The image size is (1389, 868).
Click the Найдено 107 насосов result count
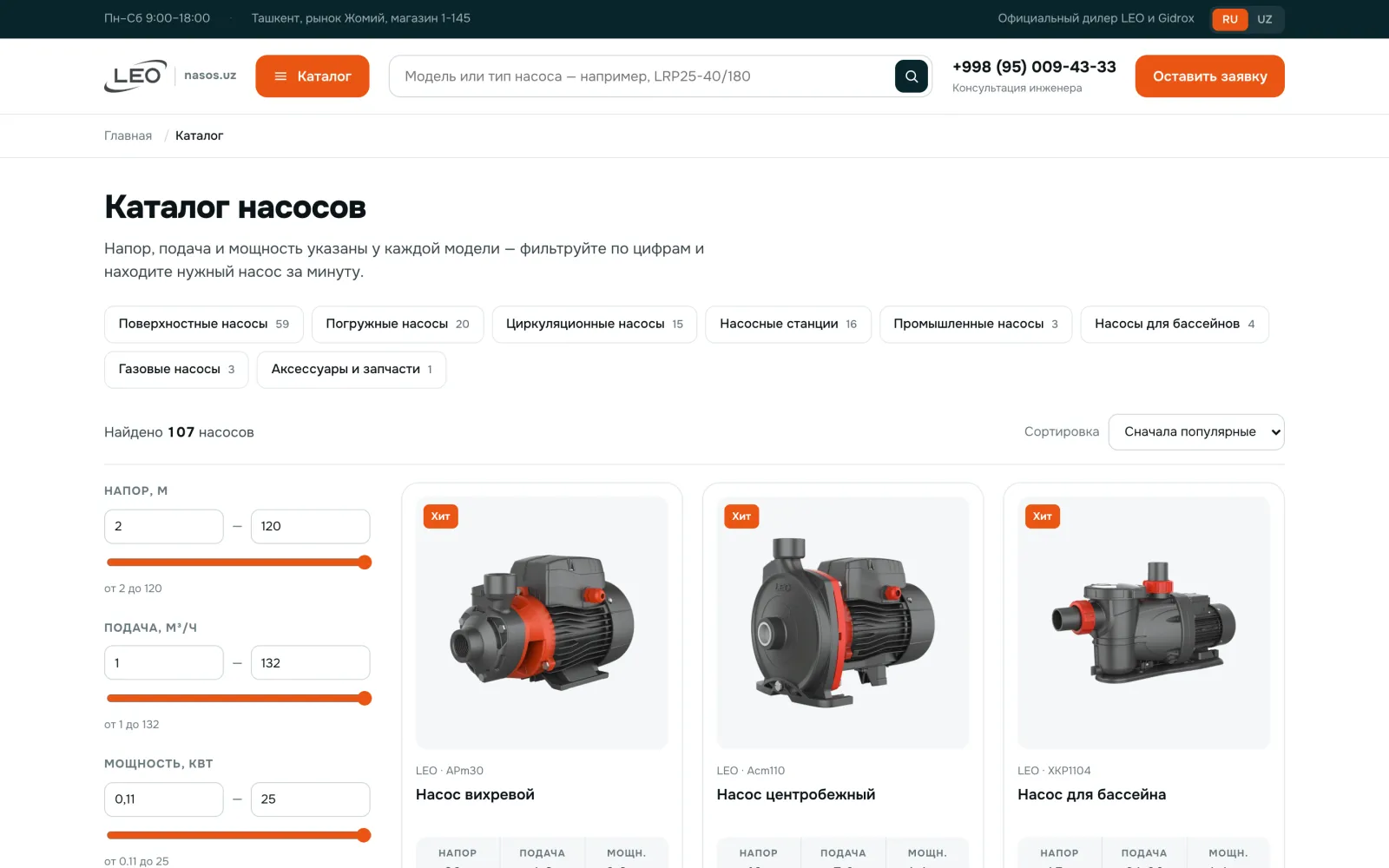(179, 432)
